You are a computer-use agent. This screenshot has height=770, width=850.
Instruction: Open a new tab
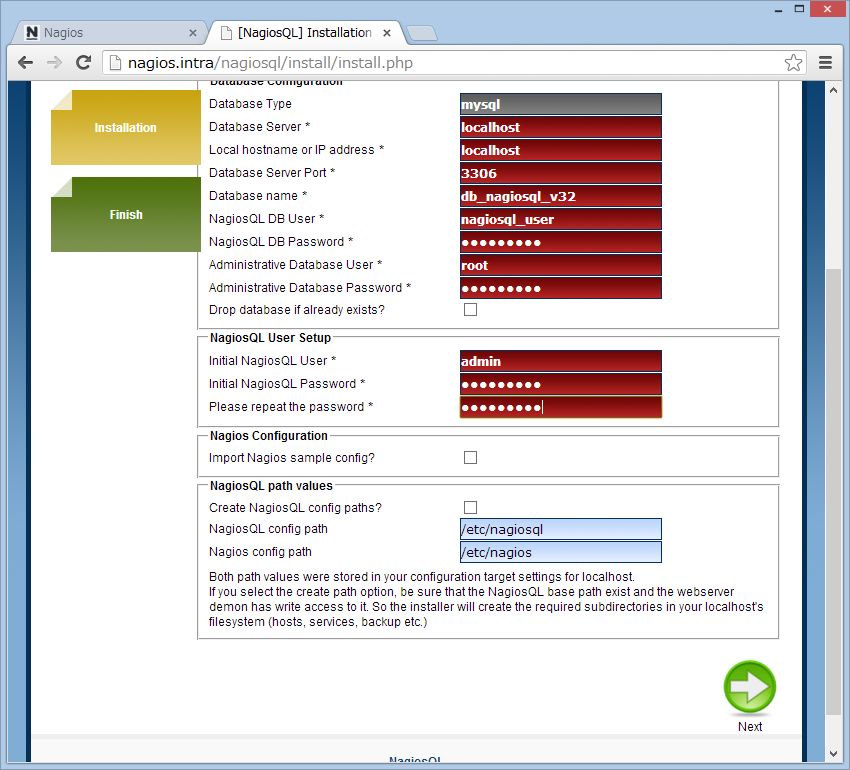point(422,34)
